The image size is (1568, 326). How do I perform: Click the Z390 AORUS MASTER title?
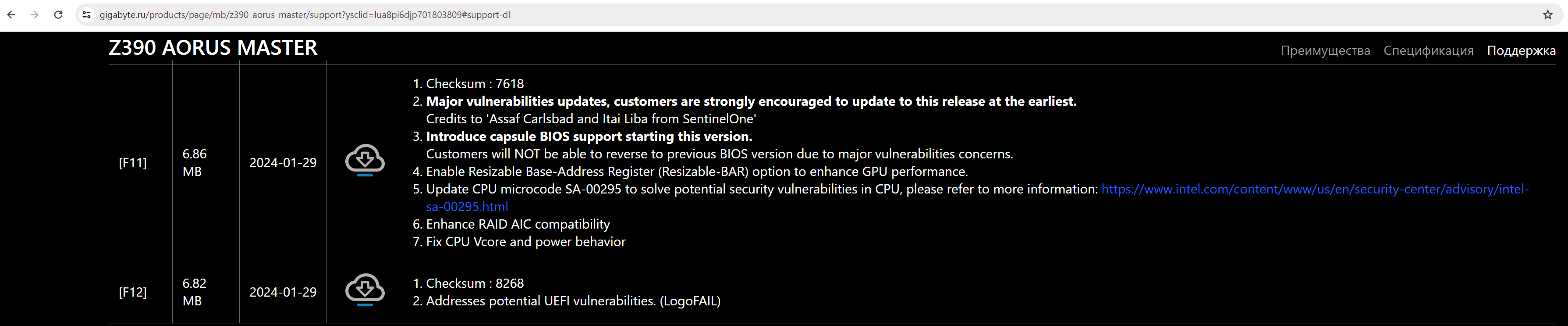point(213,47)
